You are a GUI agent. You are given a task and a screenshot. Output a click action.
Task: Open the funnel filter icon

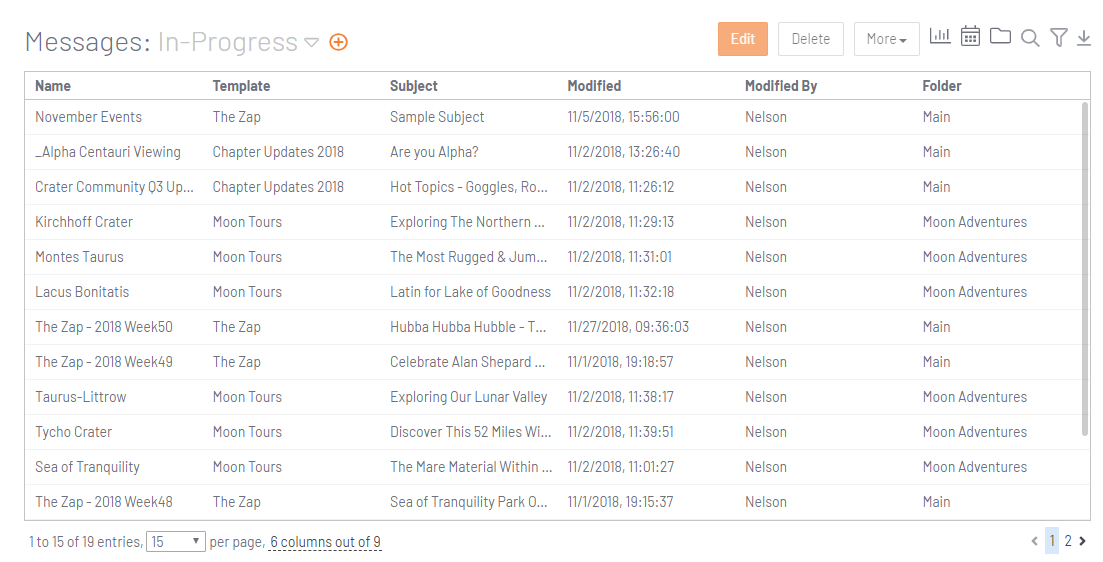click(x=1059, y=37)
